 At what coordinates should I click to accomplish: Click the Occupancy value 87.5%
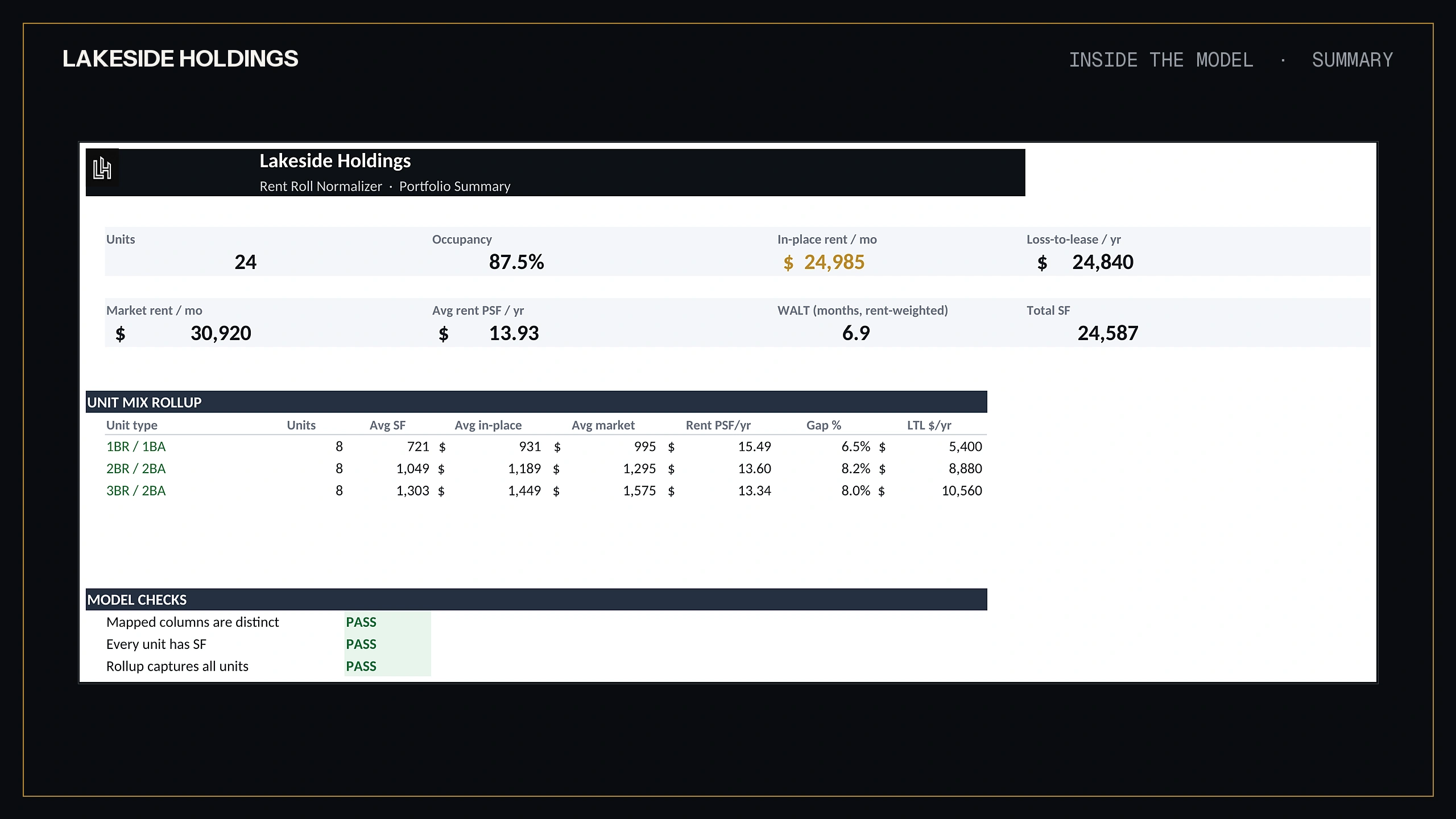pos(516,262)
